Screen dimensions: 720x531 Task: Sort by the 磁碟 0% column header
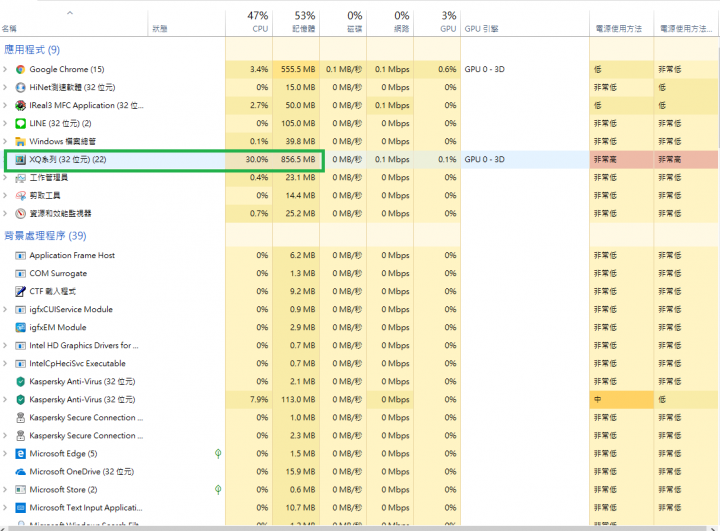click(343, 22)
